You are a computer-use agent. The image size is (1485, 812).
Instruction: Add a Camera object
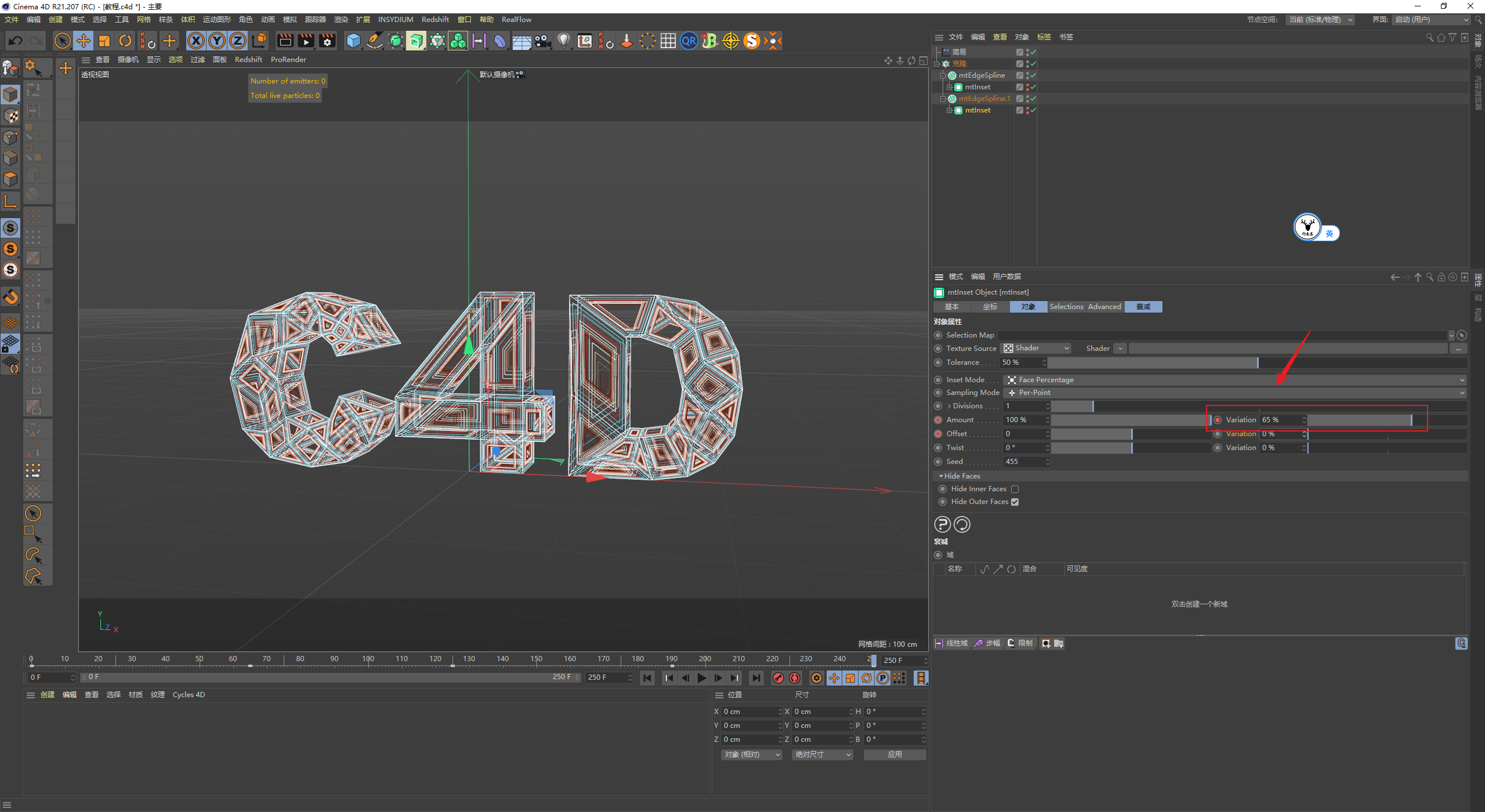pos(542,41)
